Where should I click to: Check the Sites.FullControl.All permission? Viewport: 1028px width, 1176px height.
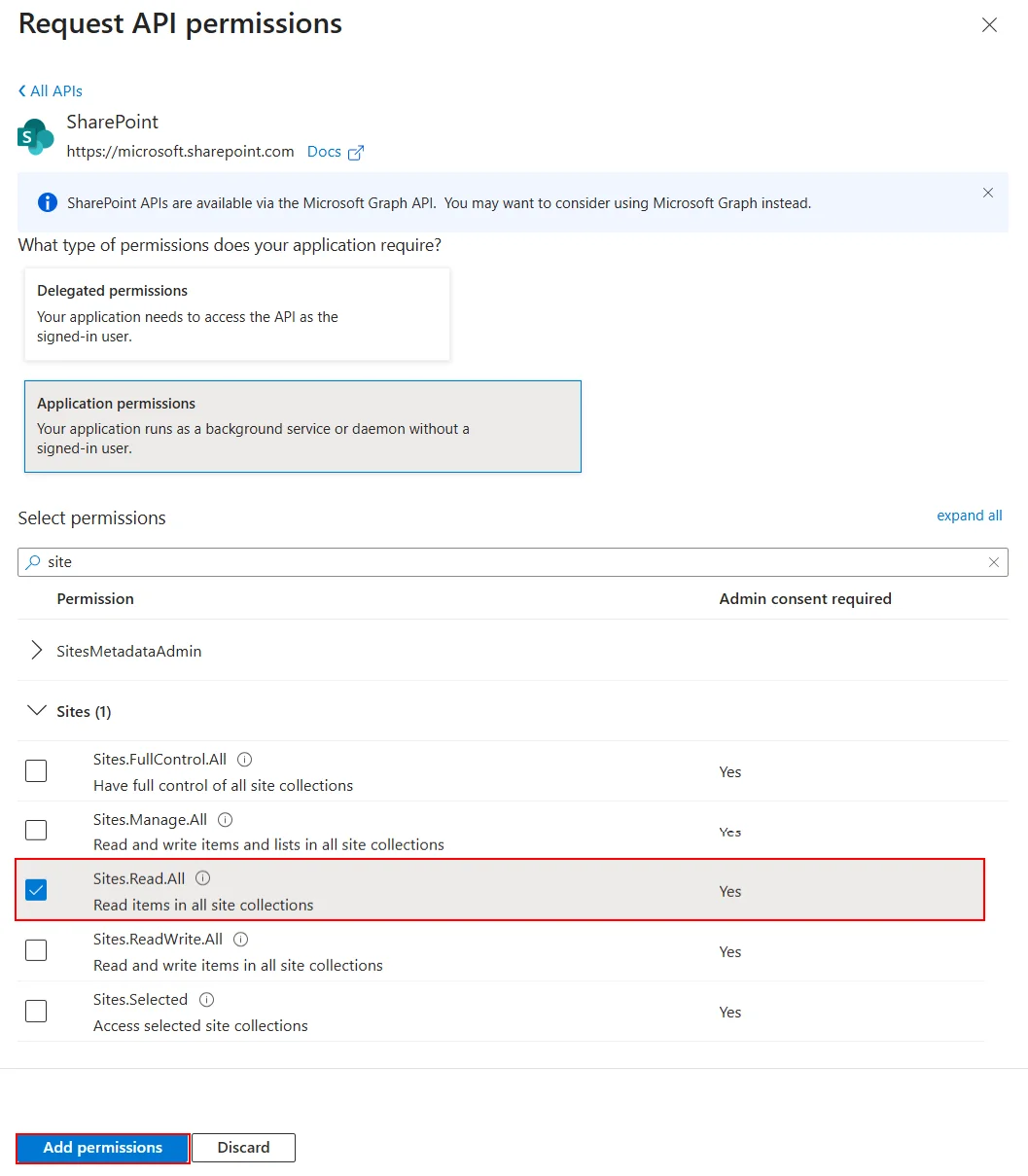(x=36, y=770)
